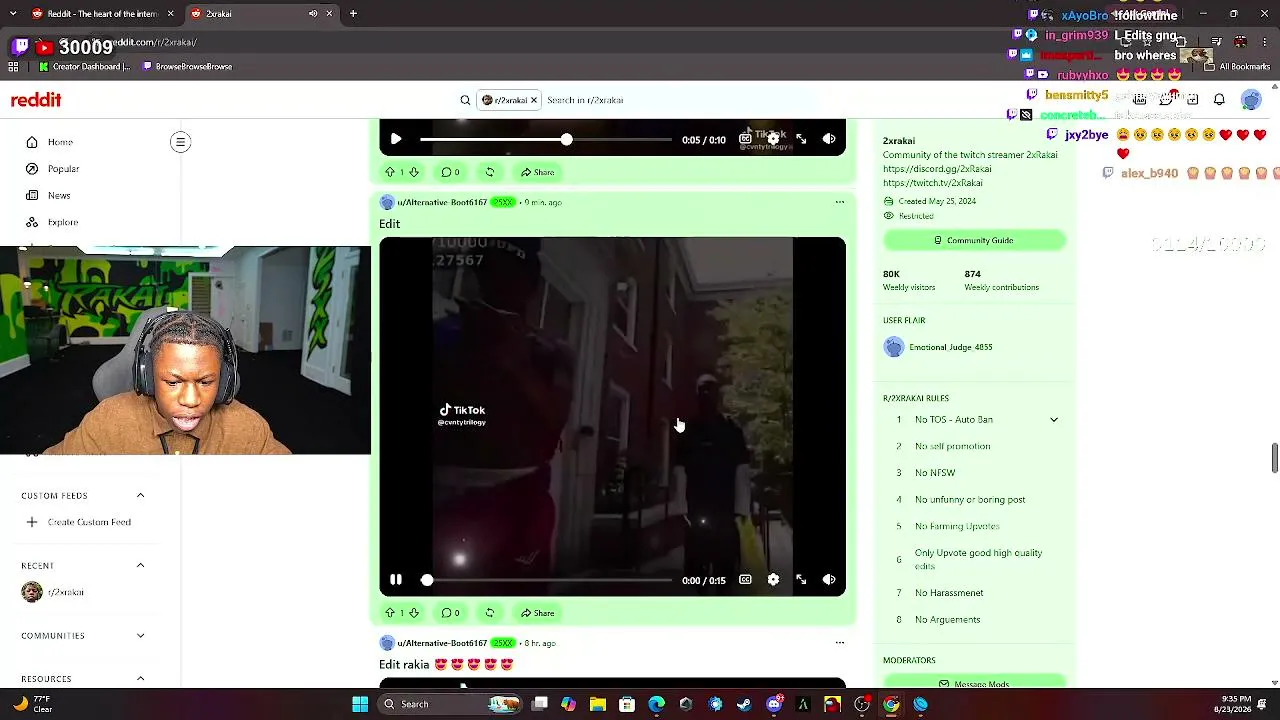Screen dimensions: 1280x720
Task: Open the discord.gg/2xRakai link
Action: (x=937, y=169)
